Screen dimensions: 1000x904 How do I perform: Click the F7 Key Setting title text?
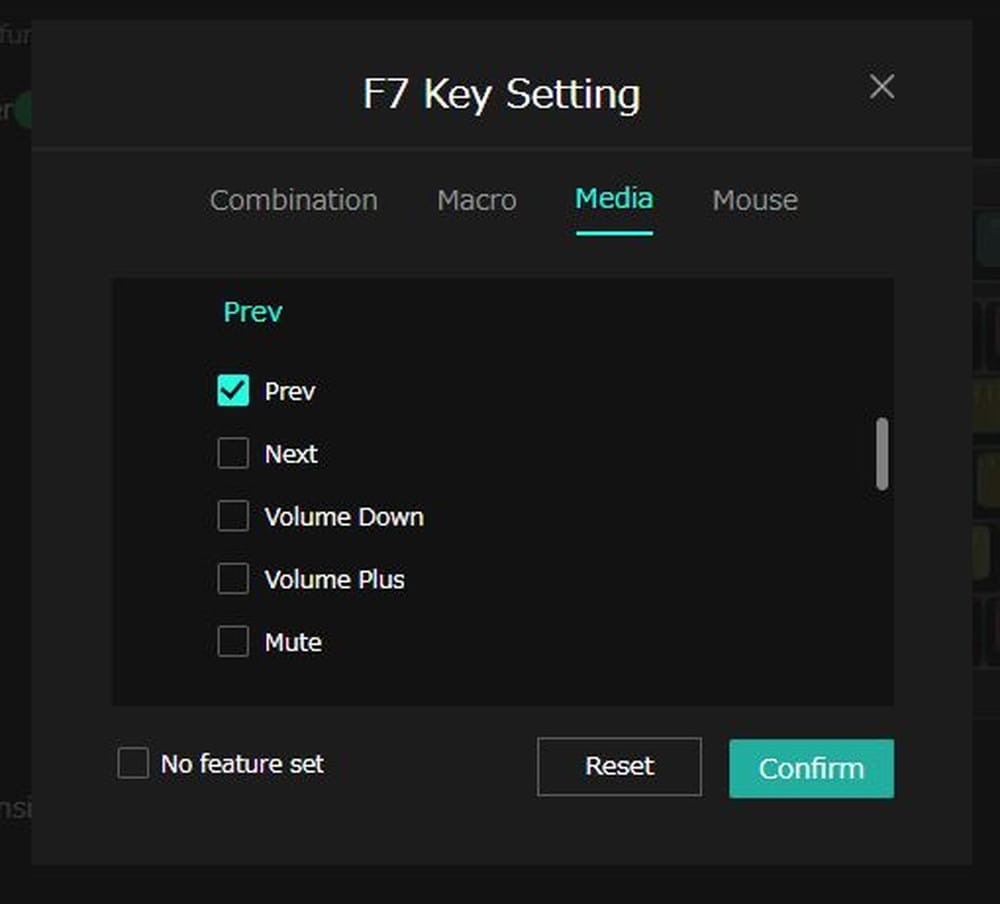coord(501,95)
